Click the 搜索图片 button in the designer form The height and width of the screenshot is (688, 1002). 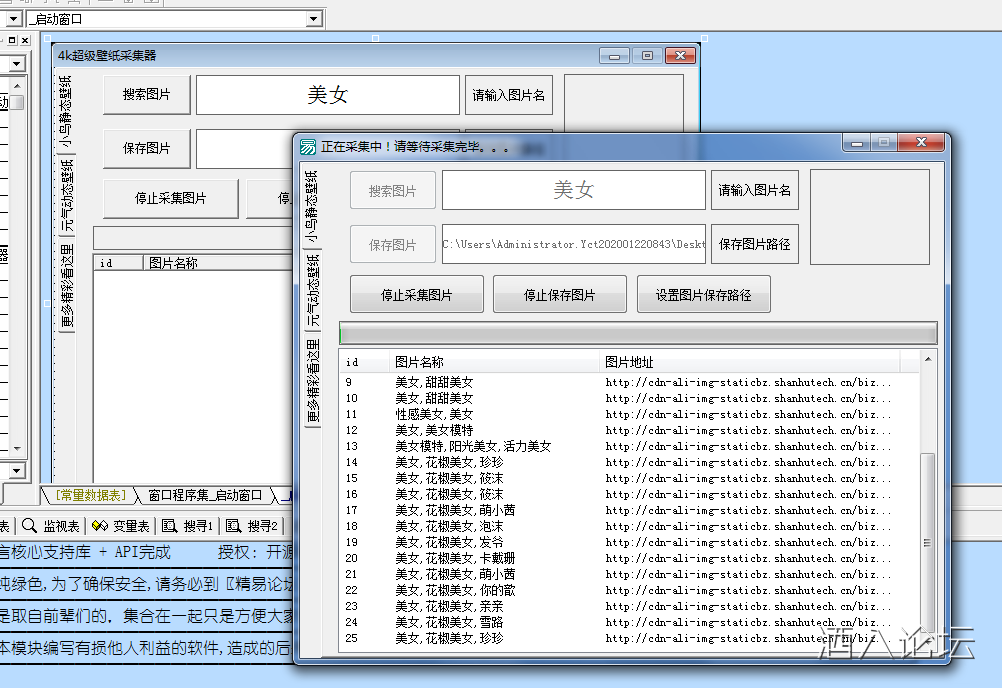coord(146,95)
